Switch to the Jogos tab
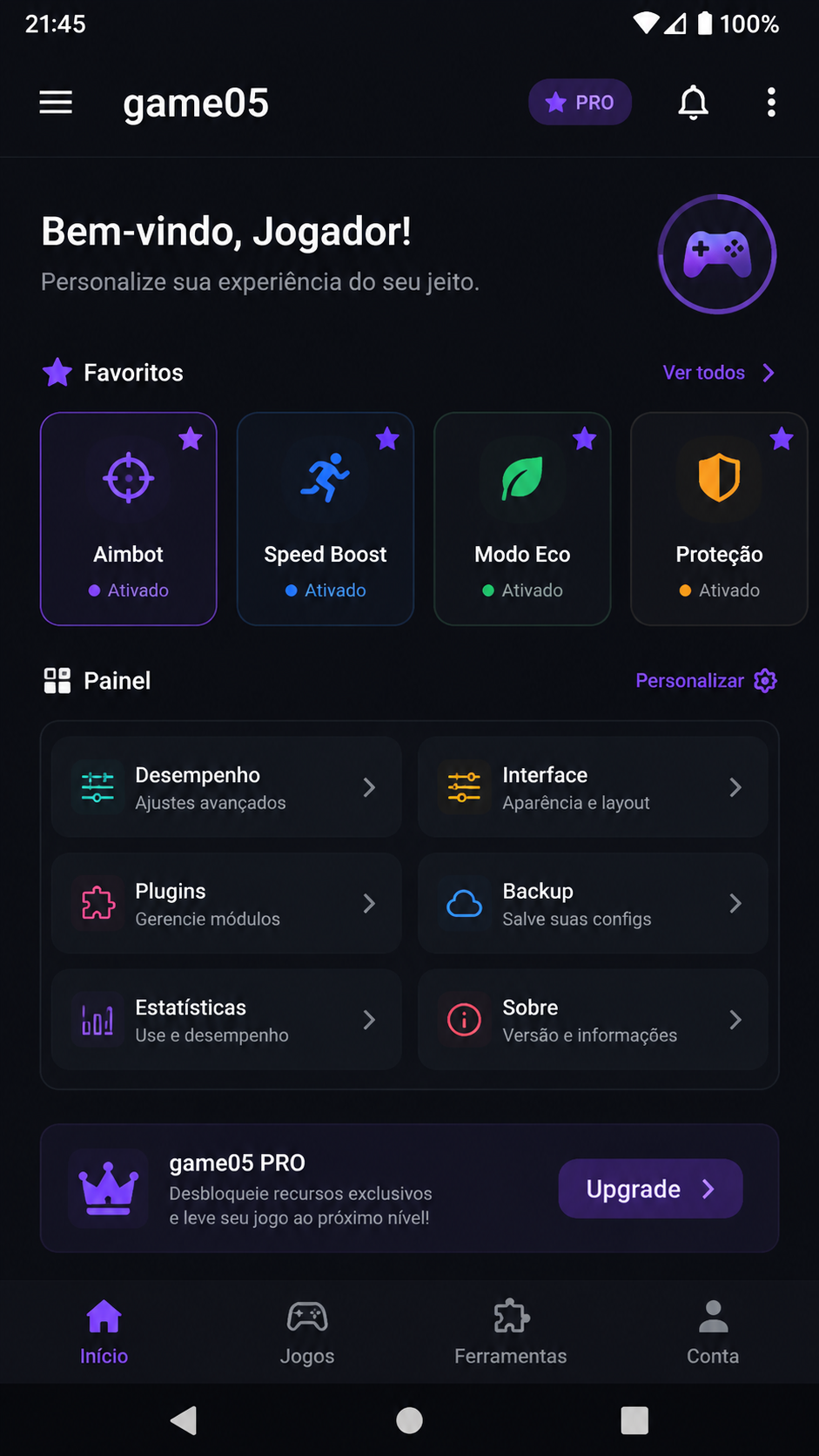This screenshot has width=819, height=1456. click(307, 1332)
